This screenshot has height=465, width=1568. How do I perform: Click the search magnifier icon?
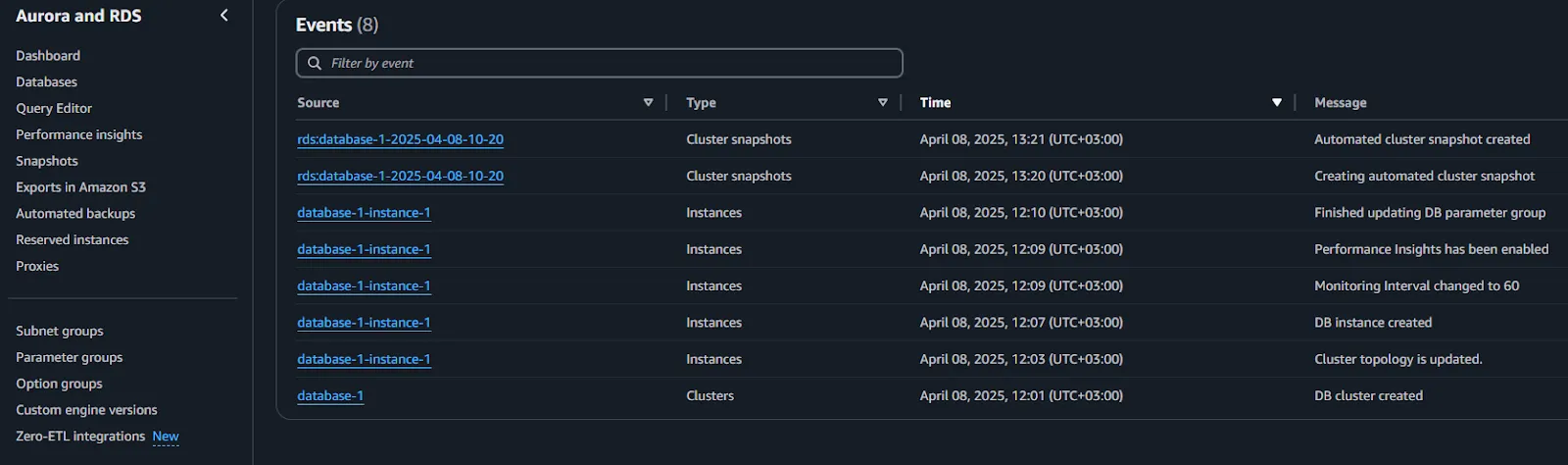tap(315, 63)
